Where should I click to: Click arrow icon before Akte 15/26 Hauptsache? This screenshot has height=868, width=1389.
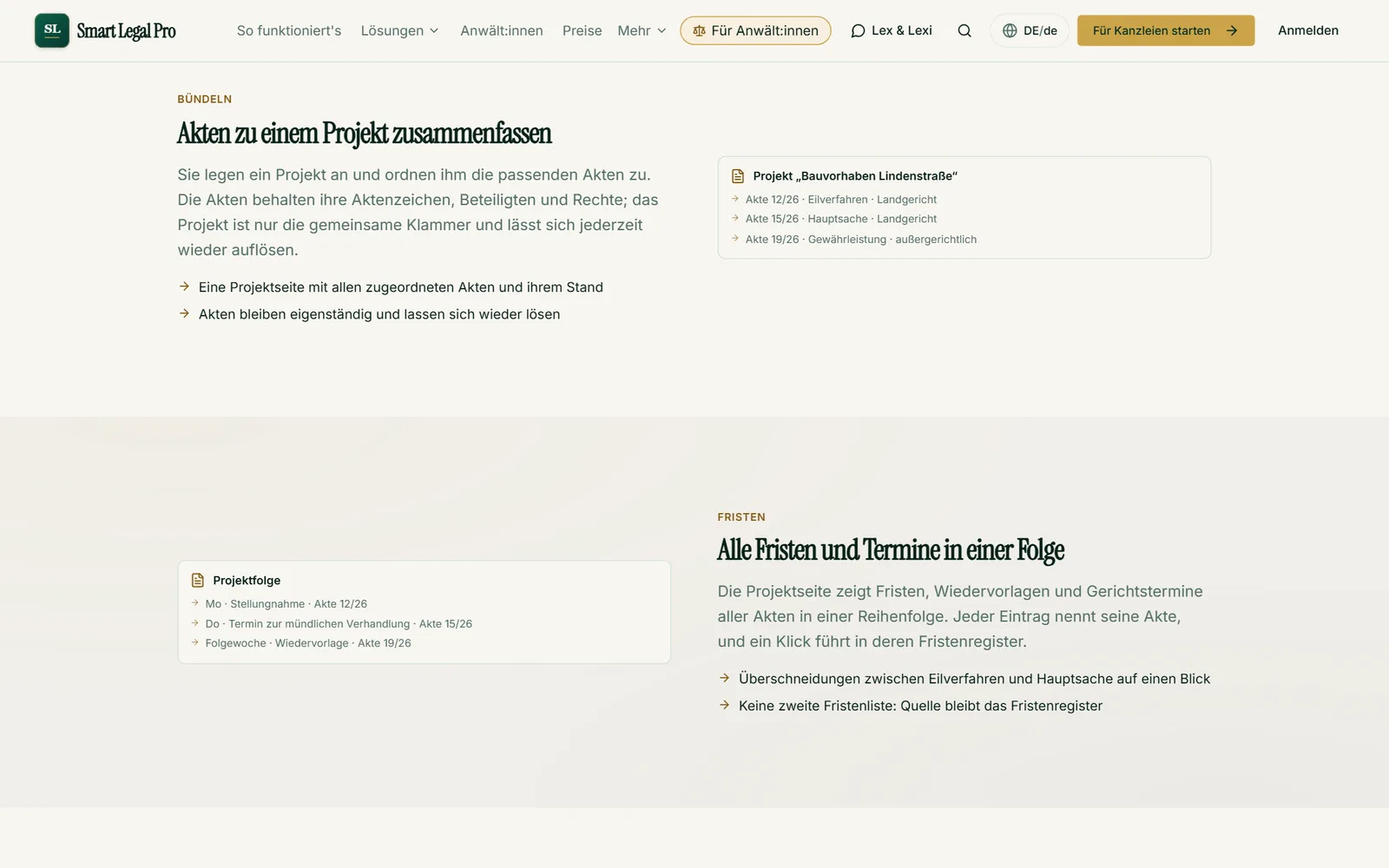tap(735, 219)
